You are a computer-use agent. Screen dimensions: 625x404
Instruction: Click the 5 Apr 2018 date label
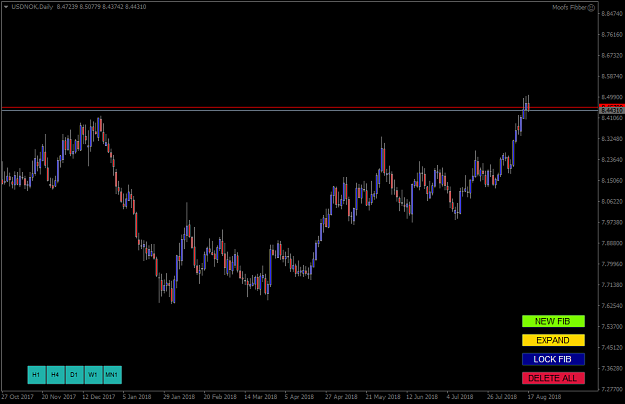point(299,397)
